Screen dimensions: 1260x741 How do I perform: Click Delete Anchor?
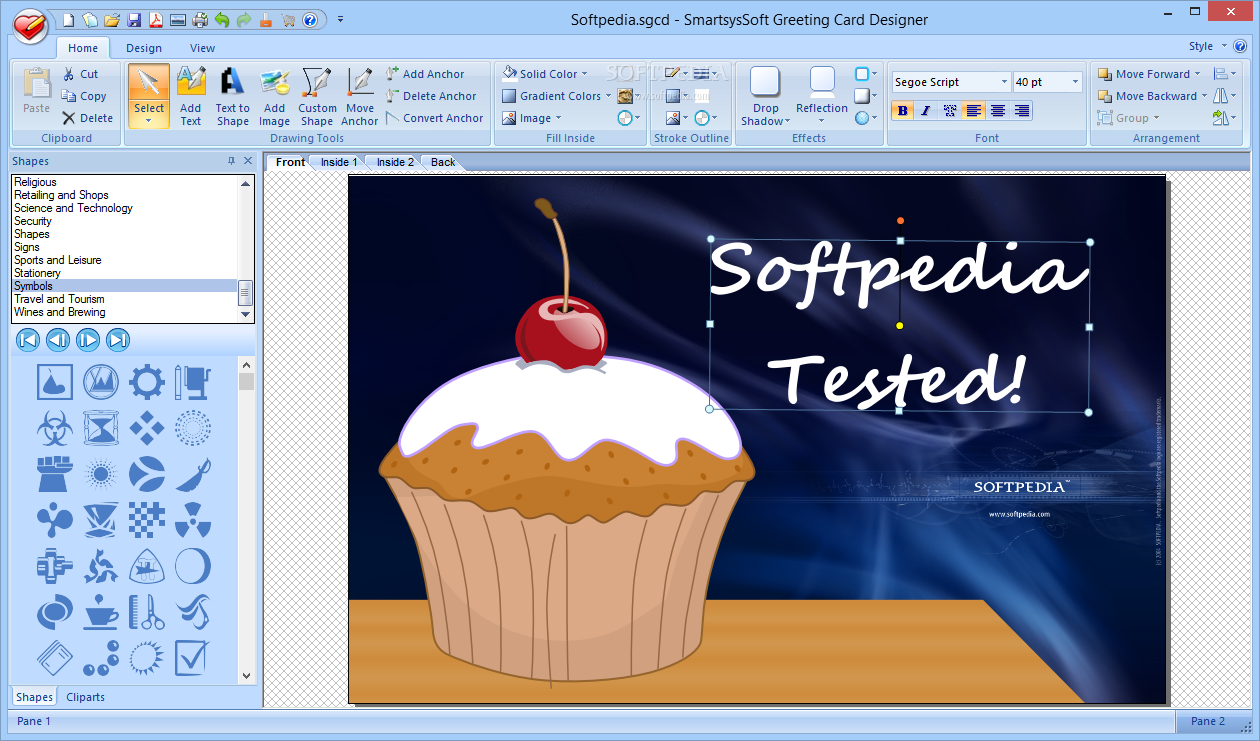tap(431, 96)
